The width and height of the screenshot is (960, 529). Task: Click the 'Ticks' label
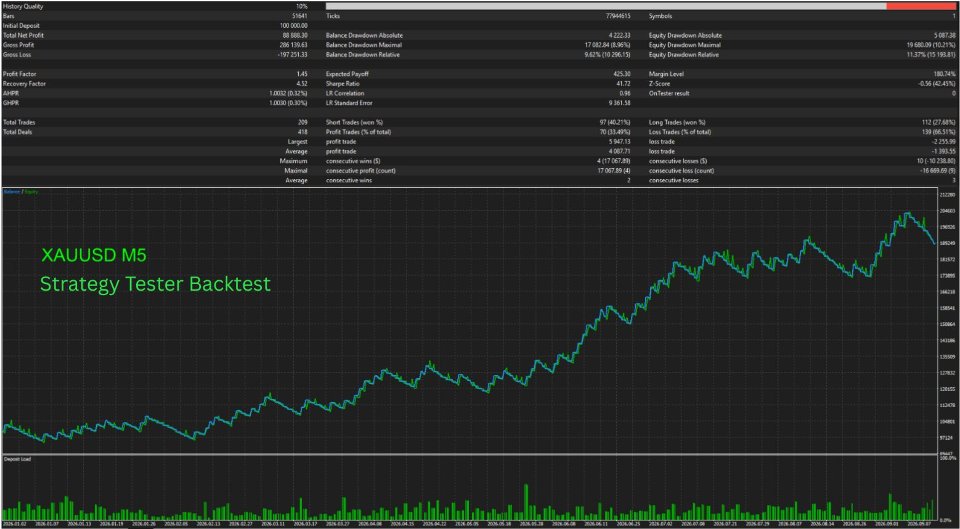[x=332, y=16]
